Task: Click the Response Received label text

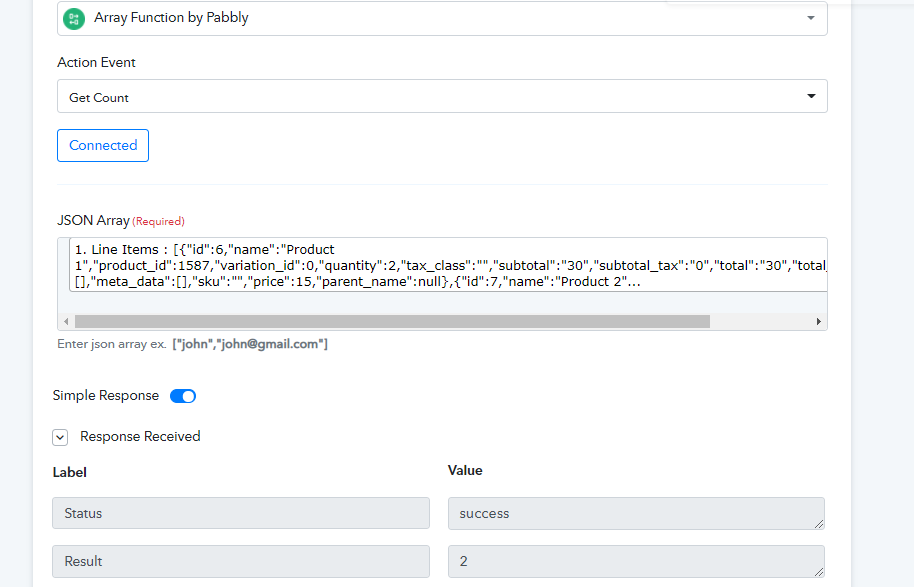Action: click(140, 437)
